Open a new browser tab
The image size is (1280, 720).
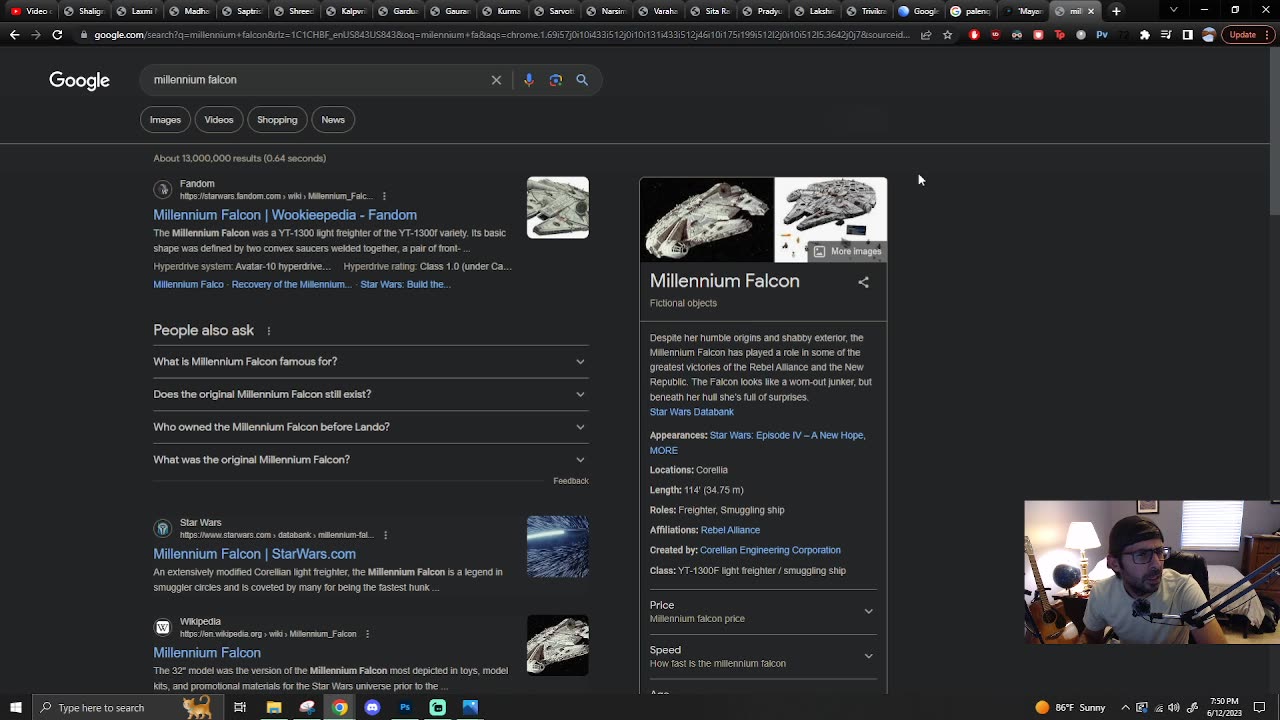click(1116, 11)
